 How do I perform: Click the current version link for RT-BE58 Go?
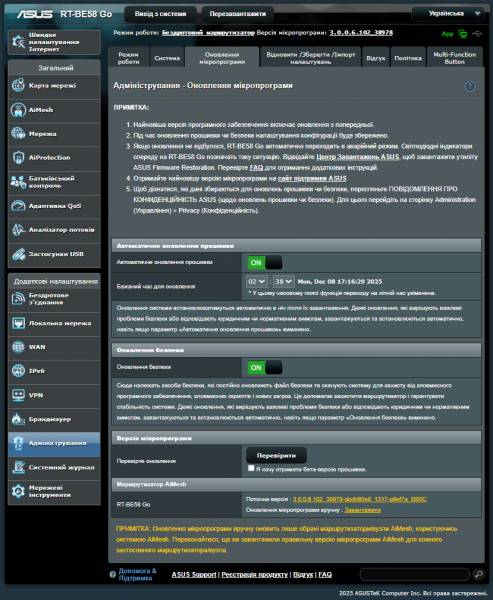tap(359, 499)
